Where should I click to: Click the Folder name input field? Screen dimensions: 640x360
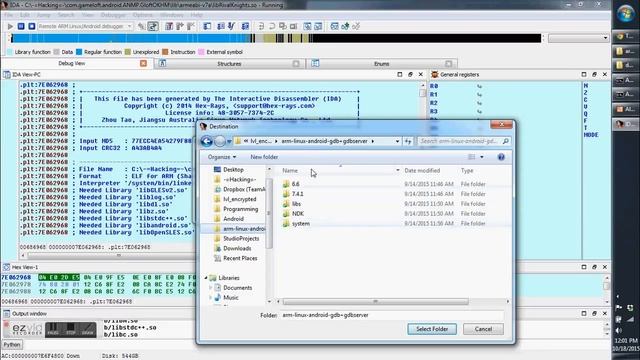[x=392, y=315]
